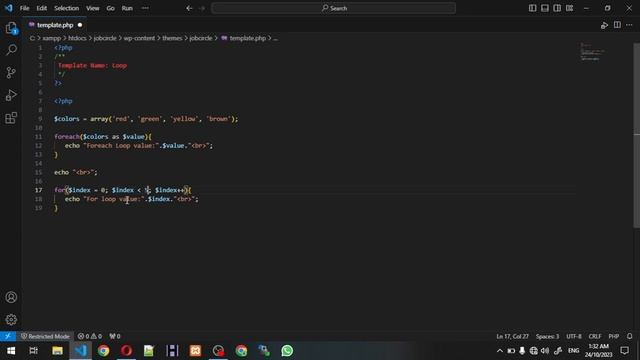Image resolution: width=640 pixels, height=360 pixels.
Task: Open the remote window status bar icon
Action: pyautogui.click(x=8, y=336)
